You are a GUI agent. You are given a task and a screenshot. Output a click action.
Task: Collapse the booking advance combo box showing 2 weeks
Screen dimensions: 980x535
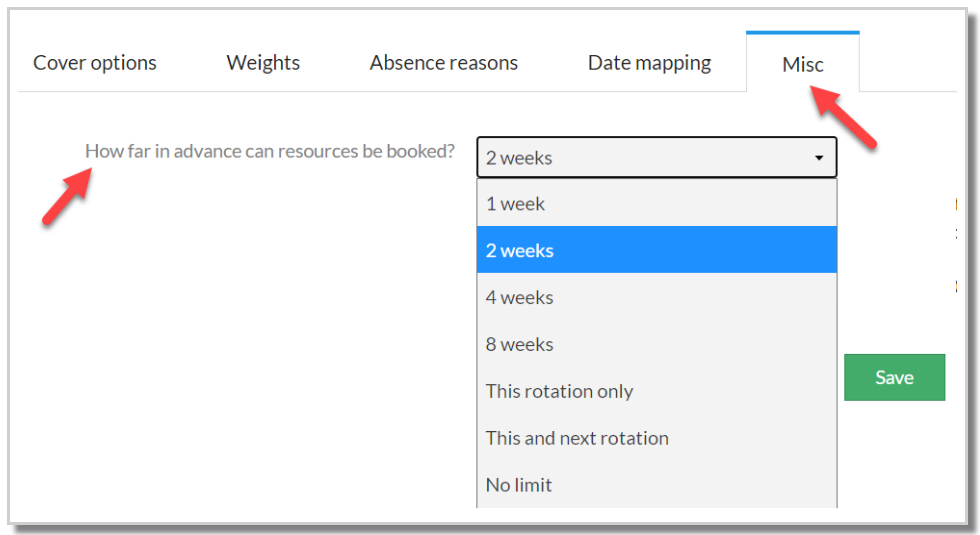pos(656,158)
